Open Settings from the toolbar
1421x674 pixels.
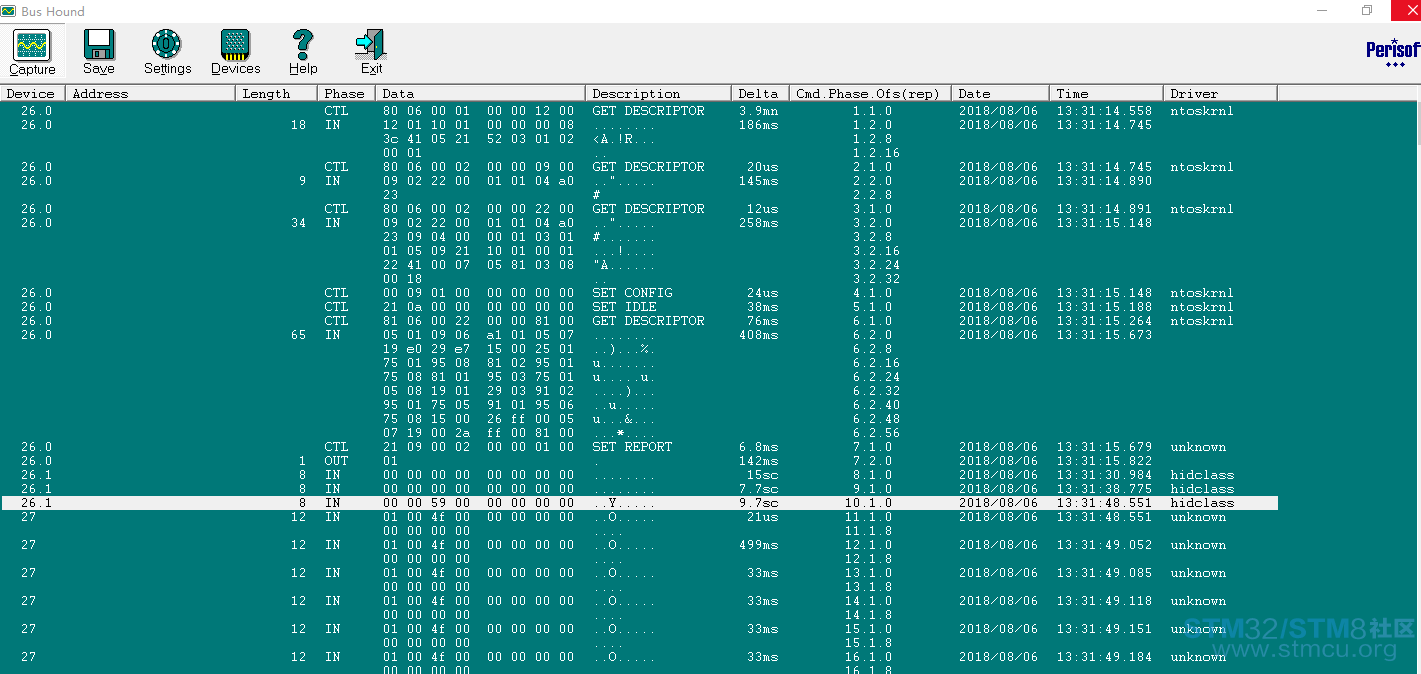(167, 52)
